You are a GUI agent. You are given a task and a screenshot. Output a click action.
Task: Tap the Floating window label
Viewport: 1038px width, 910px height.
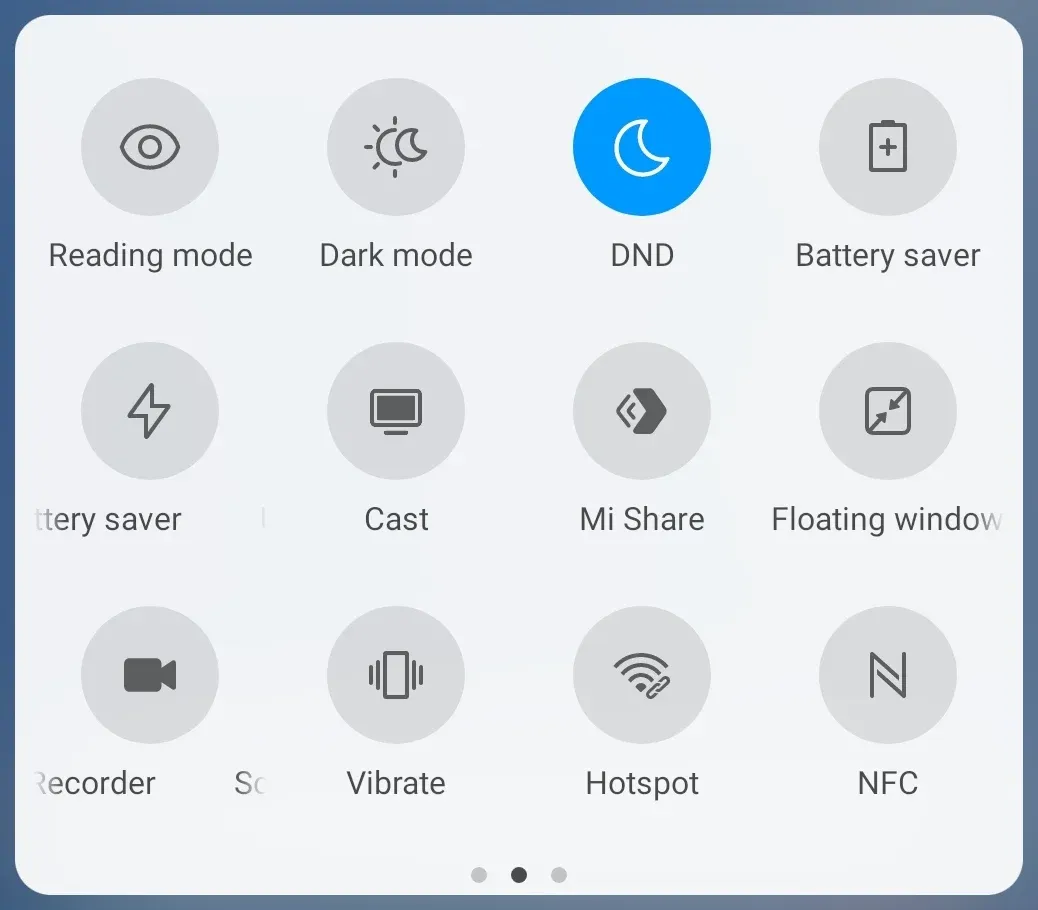[886, 520]
